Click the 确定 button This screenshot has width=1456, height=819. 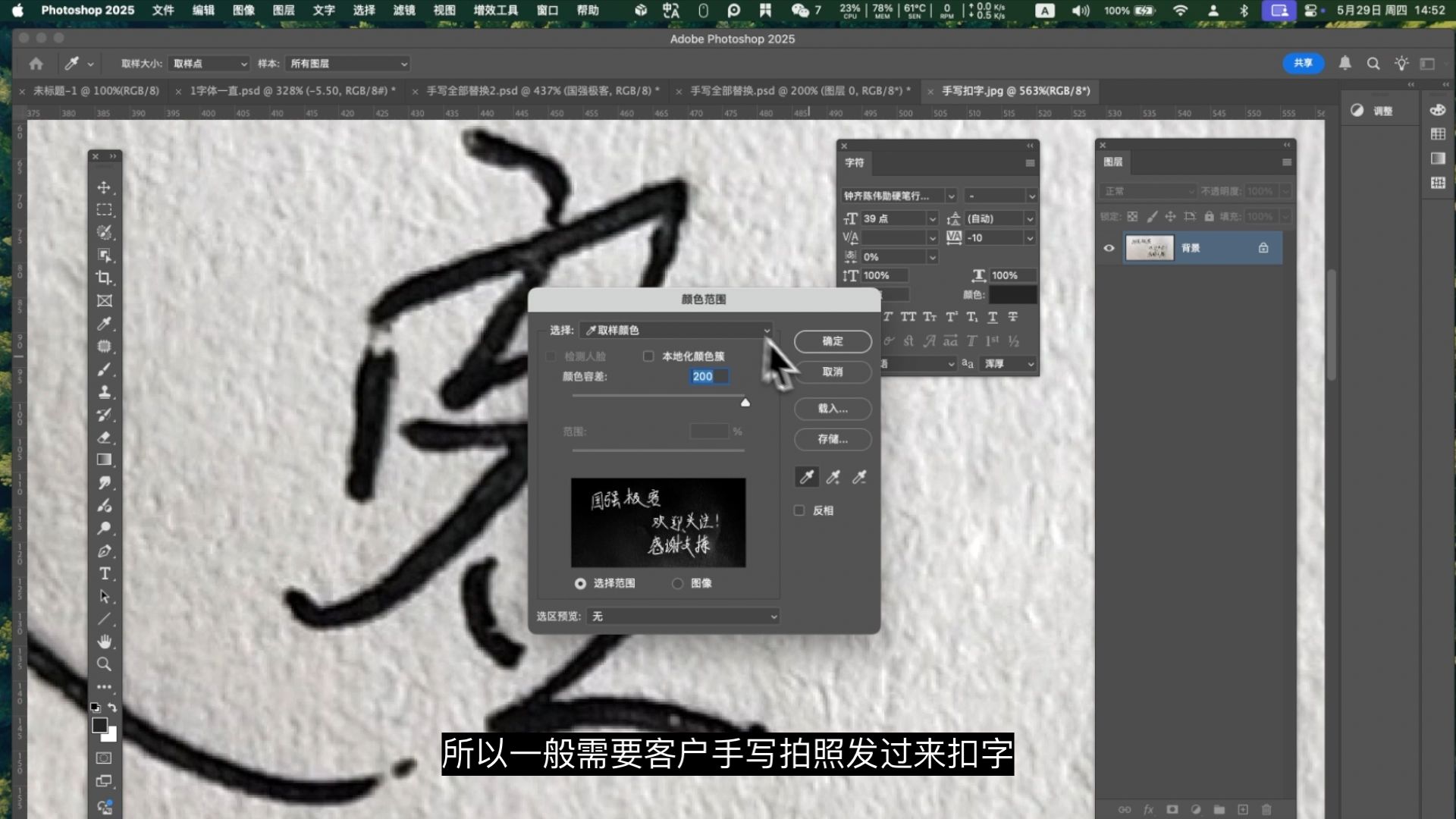(x=833, y=341)
